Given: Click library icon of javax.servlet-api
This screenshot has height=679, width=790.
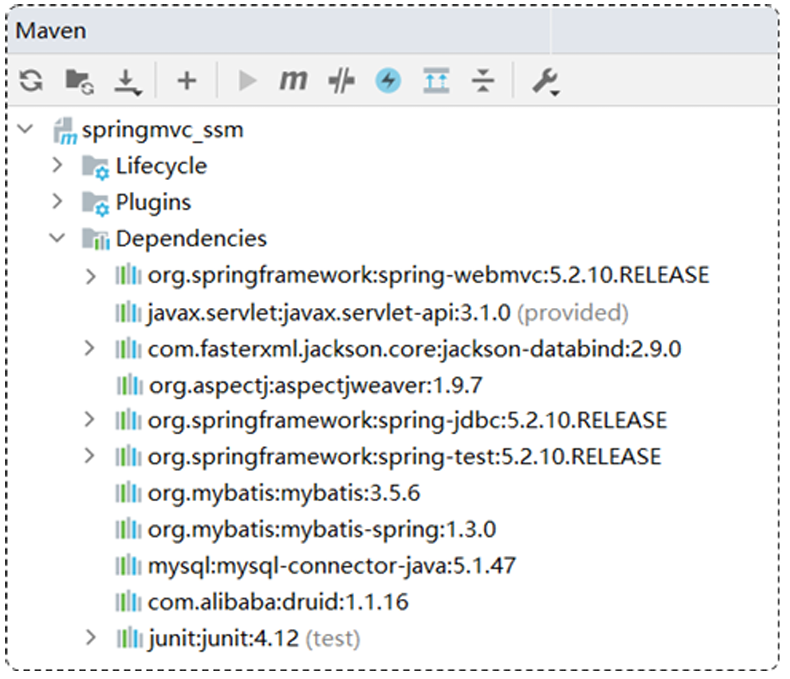Looking at the screenshot, I should tap(128, 312).
